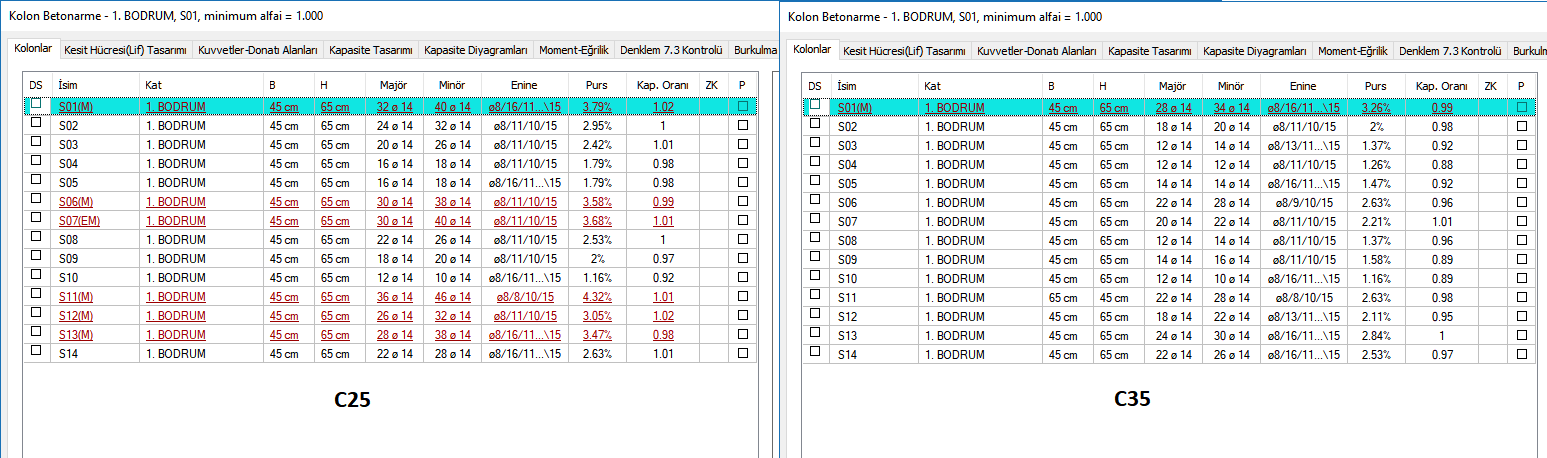The width and height of the screenshot is (1547, 458).
Task: Select Denklem 7.3 Kontrolü tab in right window
Action: [1450, 51]
